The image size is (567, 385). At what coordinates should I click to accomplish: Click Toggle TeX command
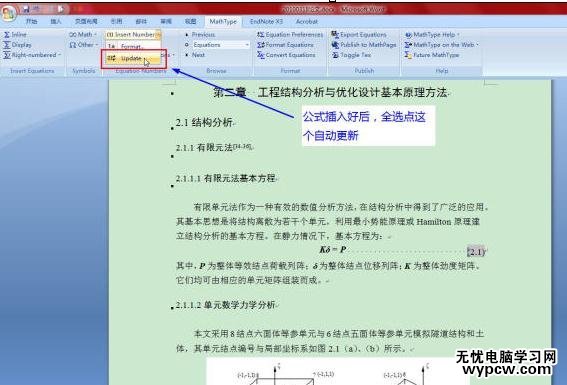click(x=351, y=55)
